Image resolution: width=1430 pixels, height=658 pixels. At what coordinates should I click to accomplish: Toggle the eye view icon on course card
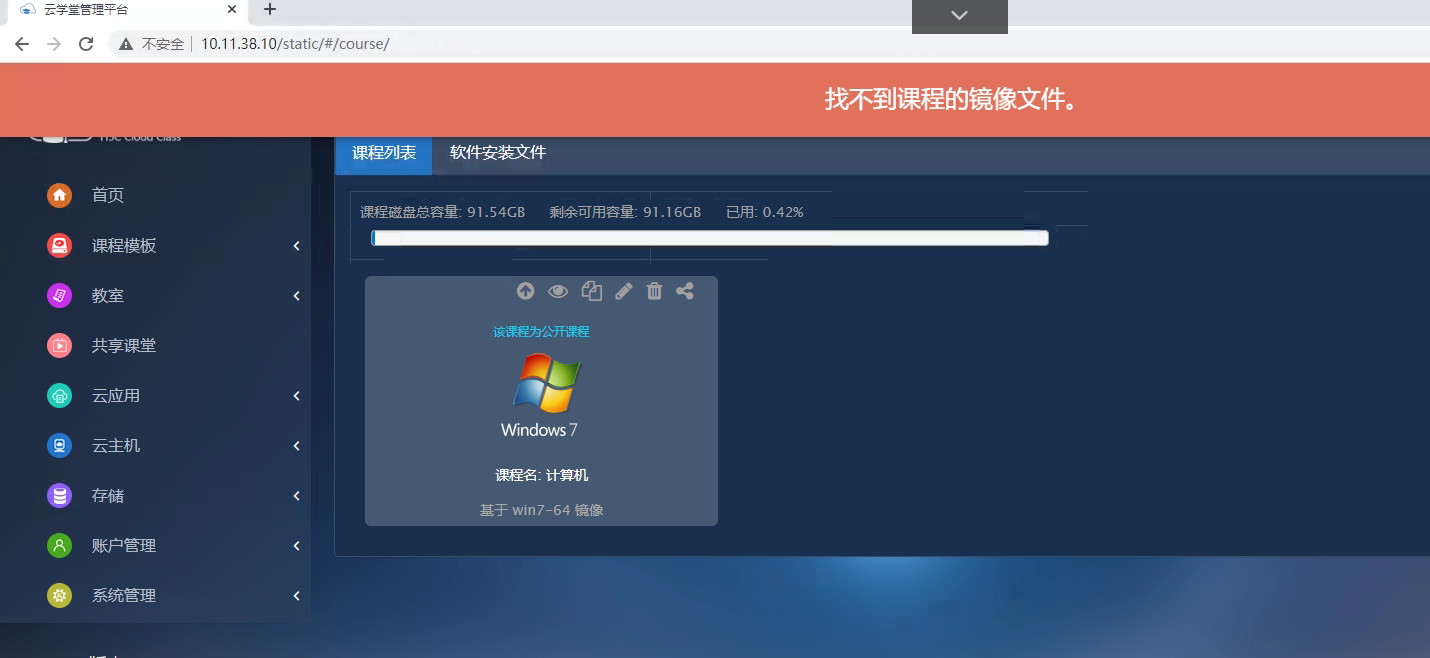558,291
